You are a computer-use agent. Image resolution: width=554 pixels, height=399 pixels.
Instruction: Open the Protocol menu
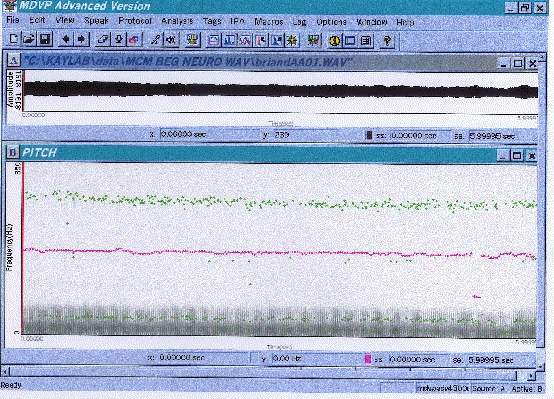[x=135, y=21]
